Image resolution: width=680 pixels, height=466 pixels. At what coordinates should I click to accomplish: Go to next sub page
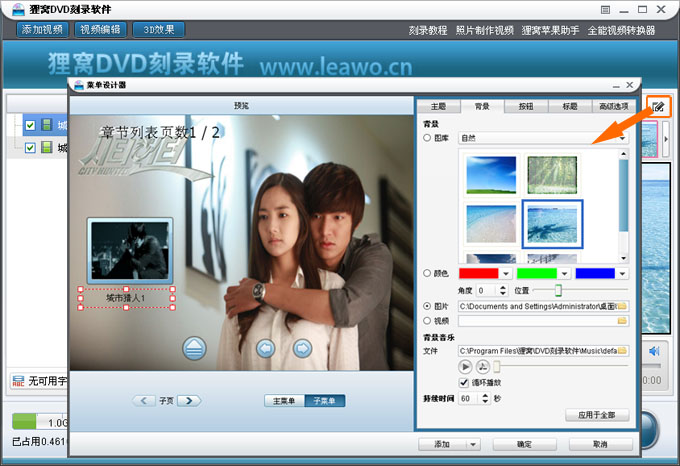[x=189, y=401]
